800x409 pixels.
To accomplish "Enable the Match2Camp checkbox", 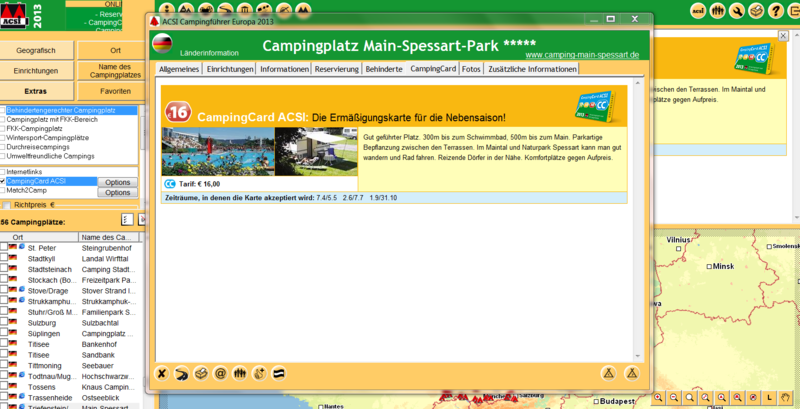I will pos(4,190).
